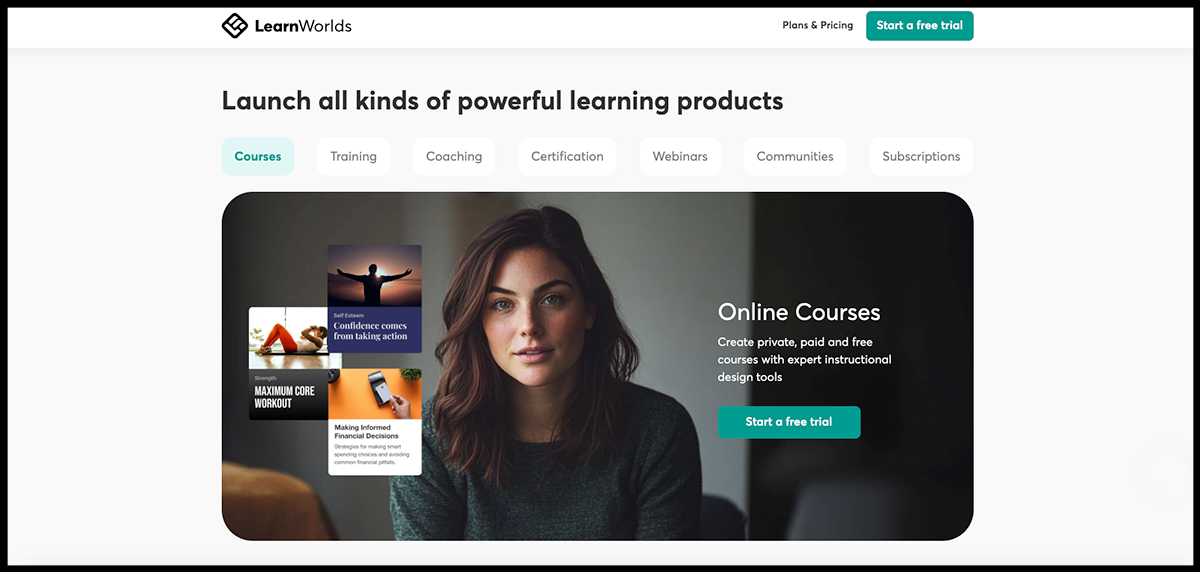Click the LearnWorlds wordmark in header
The width and height of the screenshot is (1200, 572).
(303, 26)
